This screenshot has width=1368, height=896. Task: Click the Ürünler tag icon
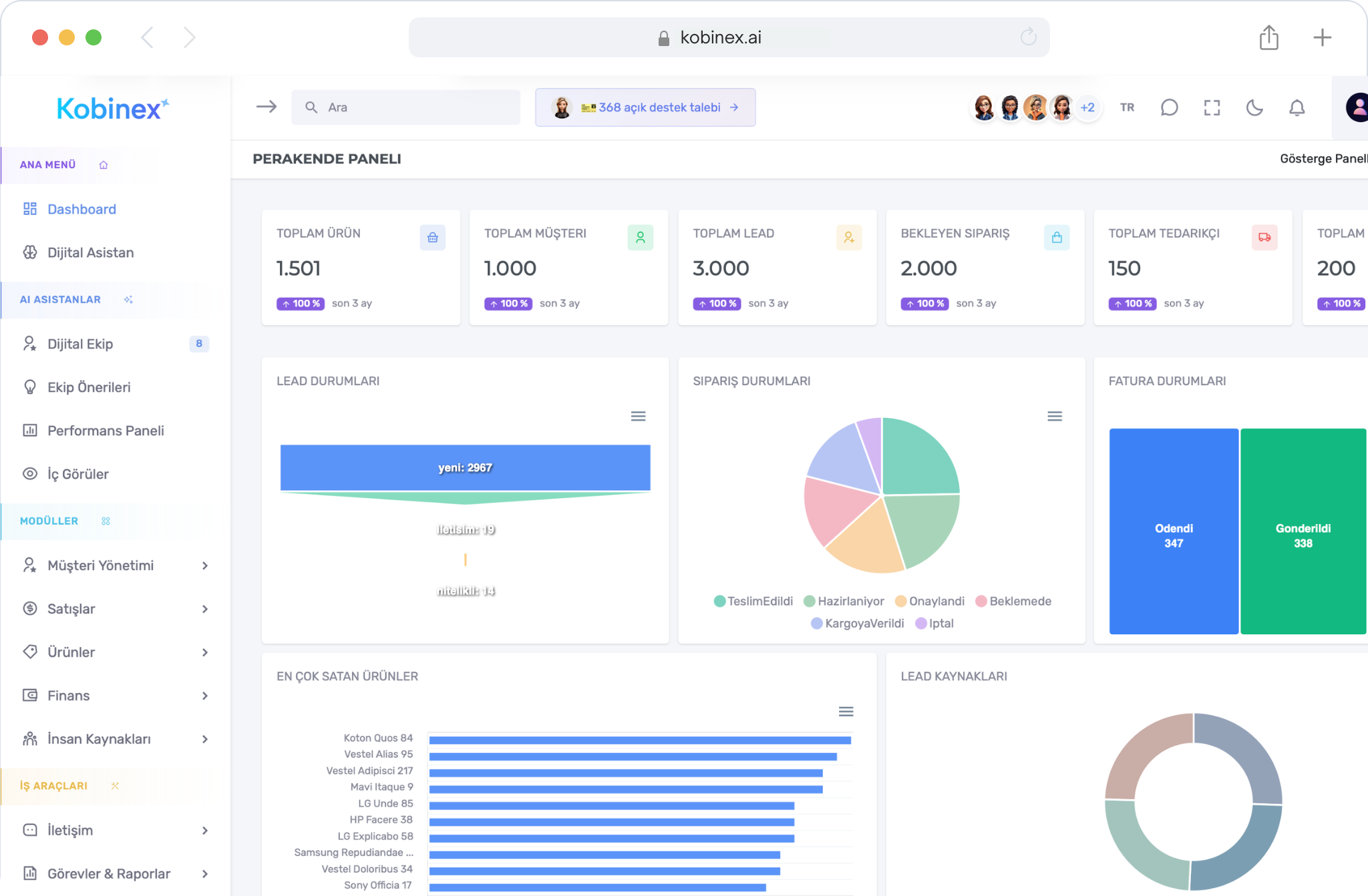click(x=30, y=652)
